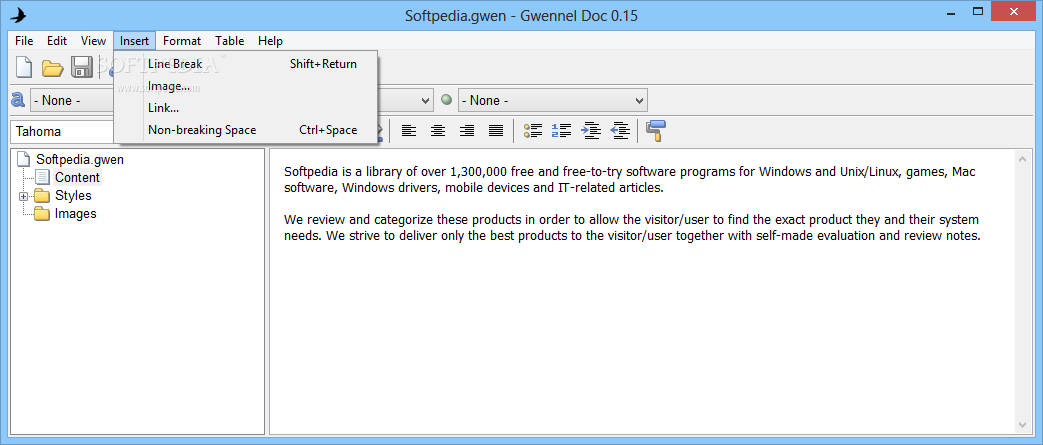
Task: Click the Gwennel bird icon in the title bar
Action: pos(18,15)
